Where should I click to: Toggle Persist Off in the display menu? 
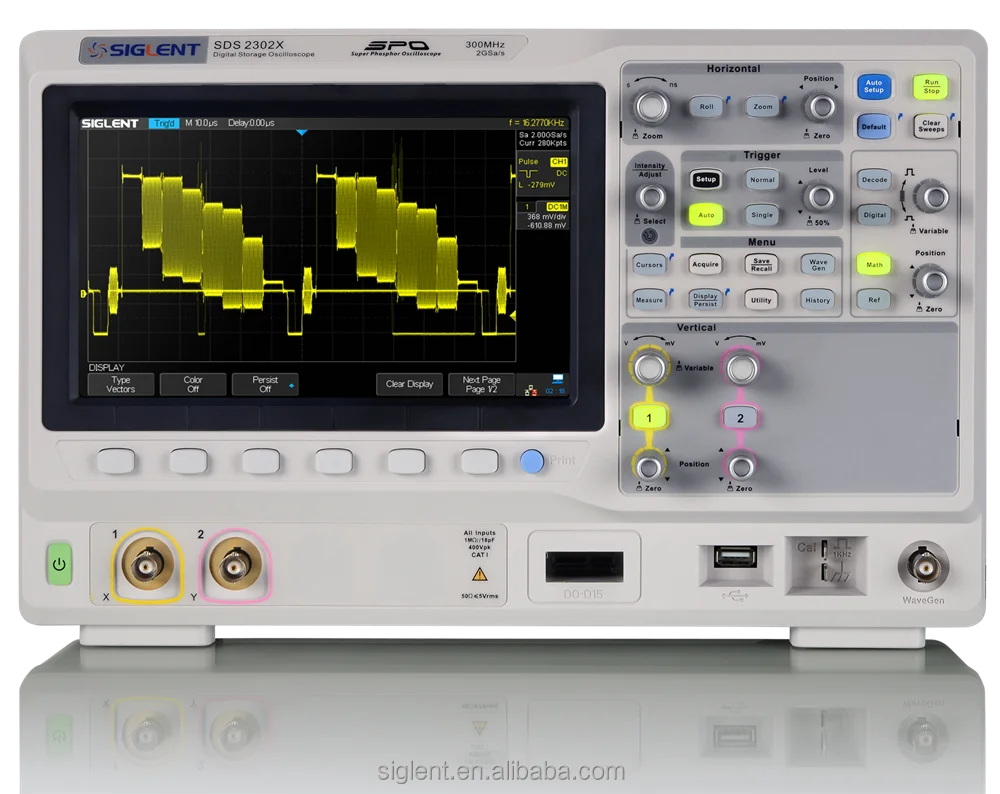point(266,383)
